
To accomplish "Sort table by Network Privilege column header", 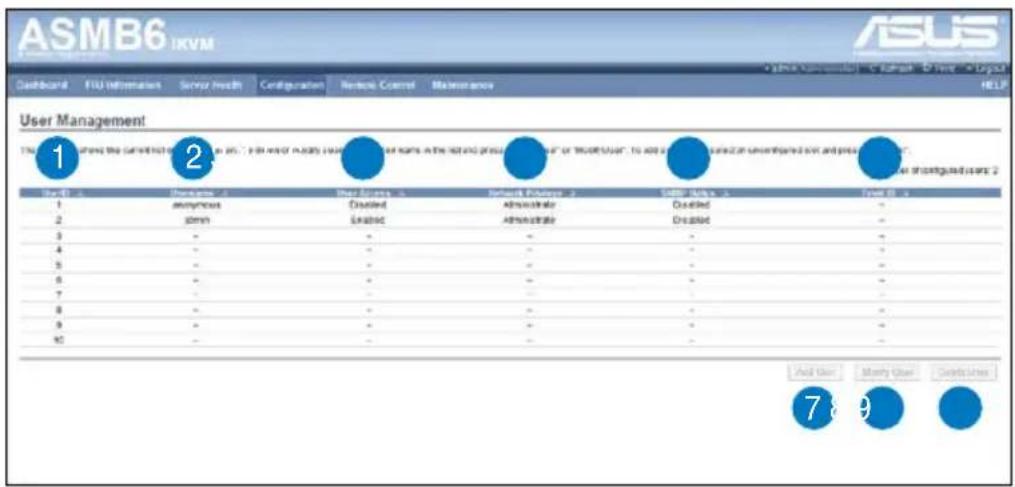I will 530,192.
